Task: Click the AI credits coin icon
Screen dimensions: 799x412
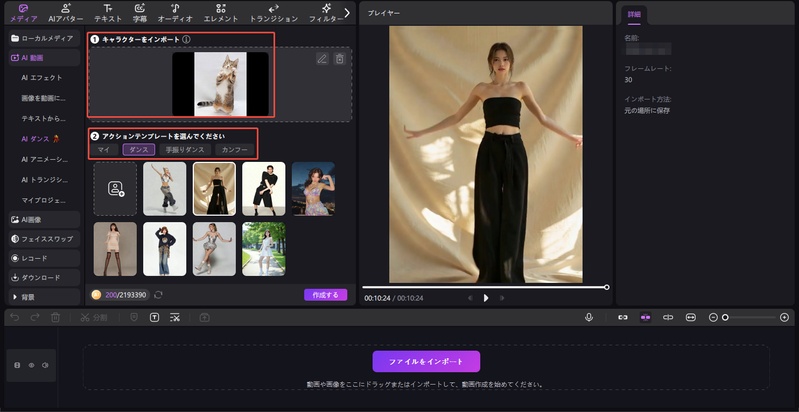Action: (96, 295)
